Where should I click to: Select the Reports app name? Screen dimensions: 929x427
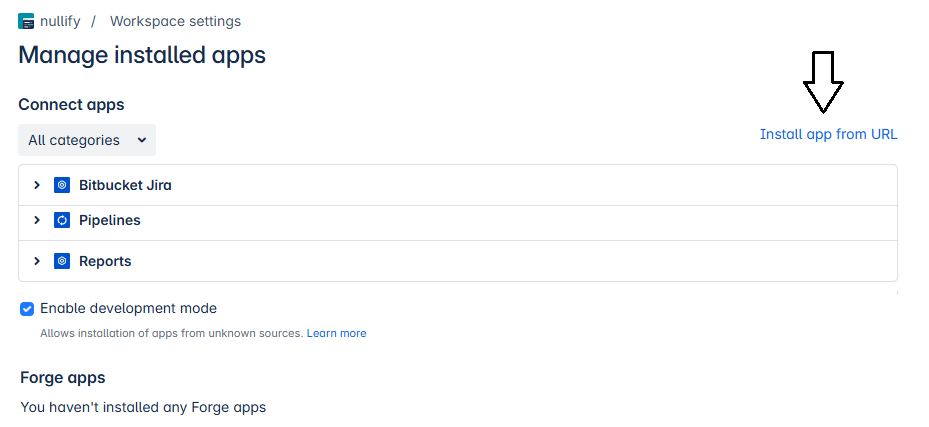pos(105,261)
